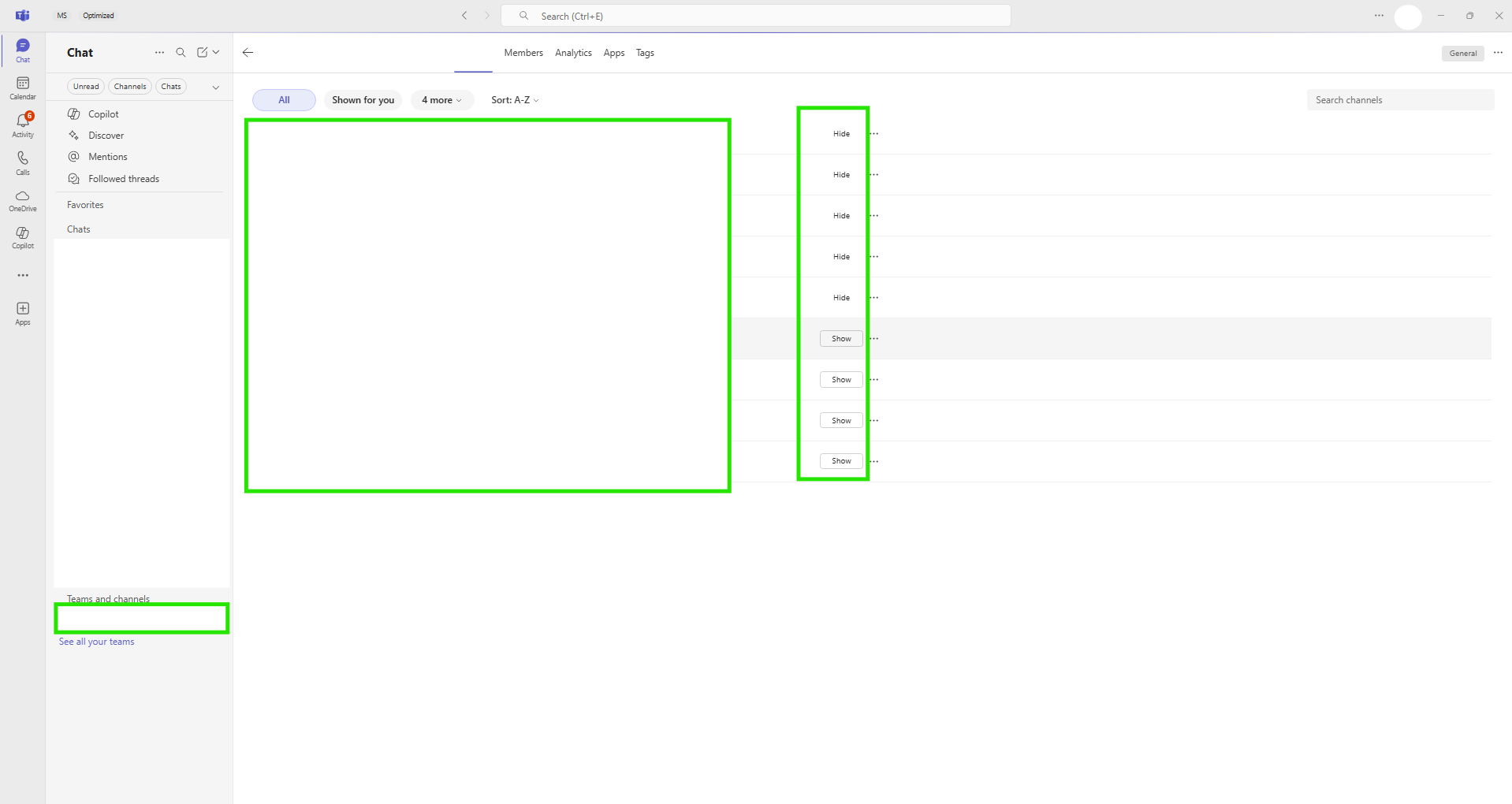Click search icon in Chat pane
The height and width of the screenshot is (804, 1512).
point(181,53)
